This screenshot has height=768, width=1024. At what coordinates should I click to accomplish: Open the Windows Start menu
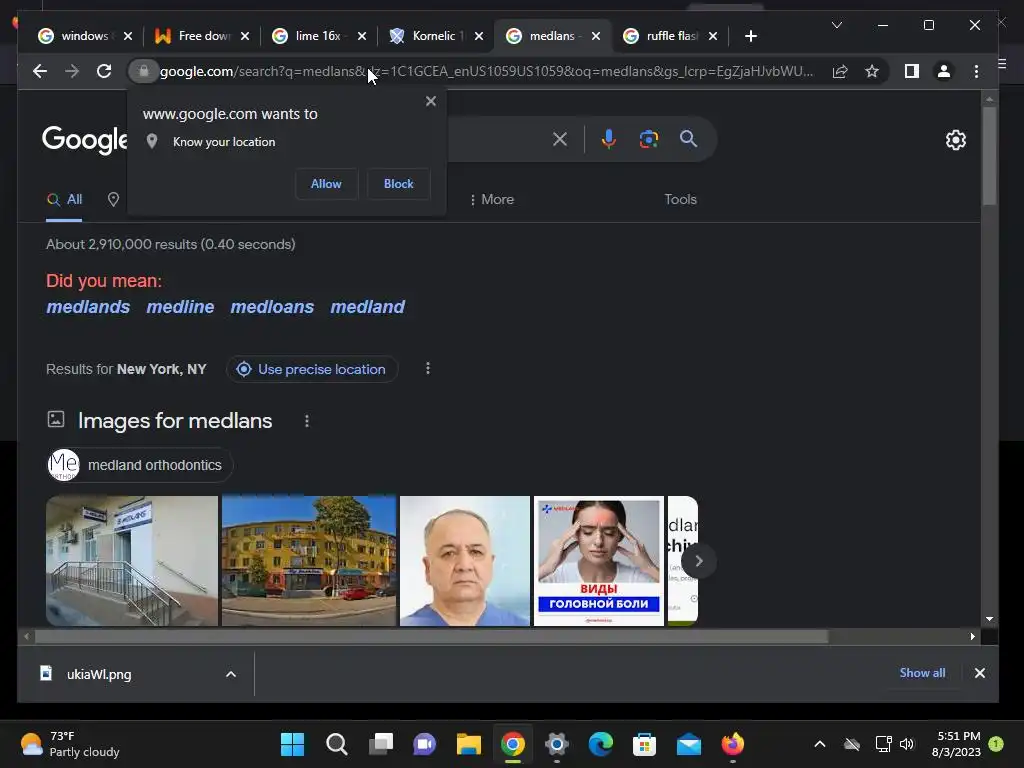tap(293, 744)
